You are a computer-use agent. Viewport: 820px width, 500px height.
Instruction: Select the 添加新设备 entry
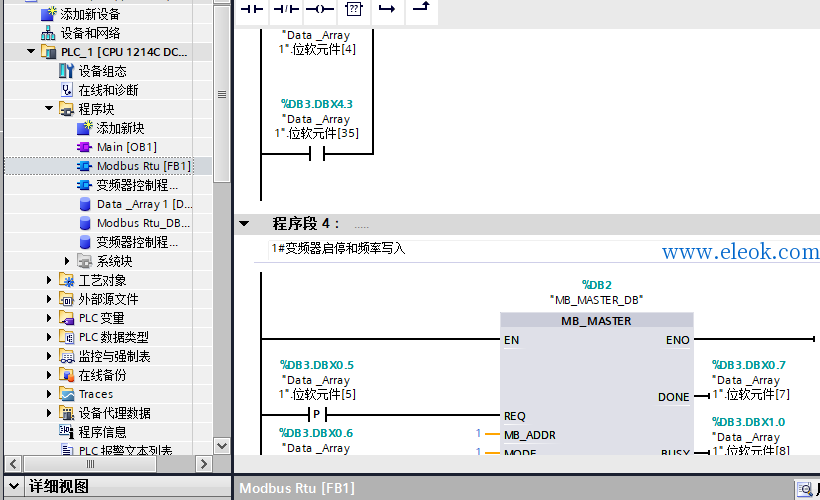(x=90, y=14)
